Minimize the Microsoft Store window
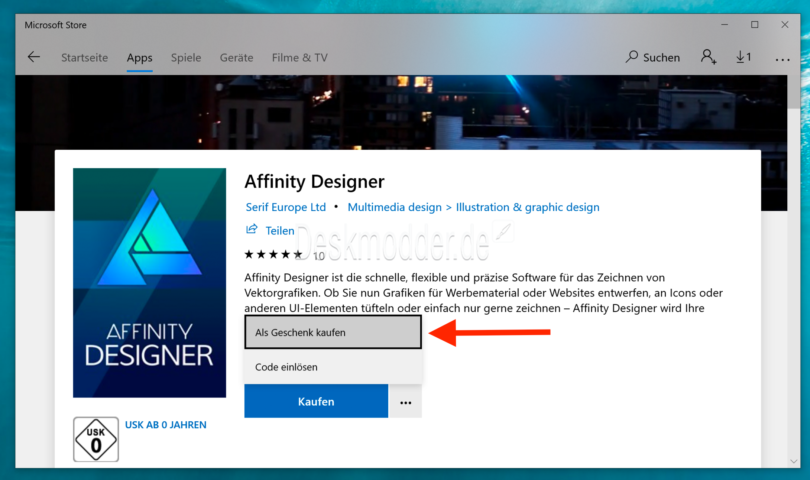The height and width of the screenshot is (480, 810). [x=725, y=24]
